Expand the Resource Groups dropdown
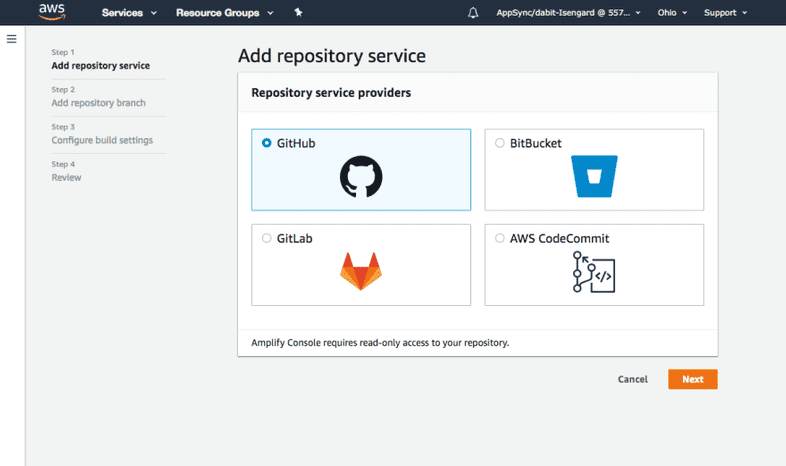The height and width of the screenshot is (466, 786). click(225, 13)
